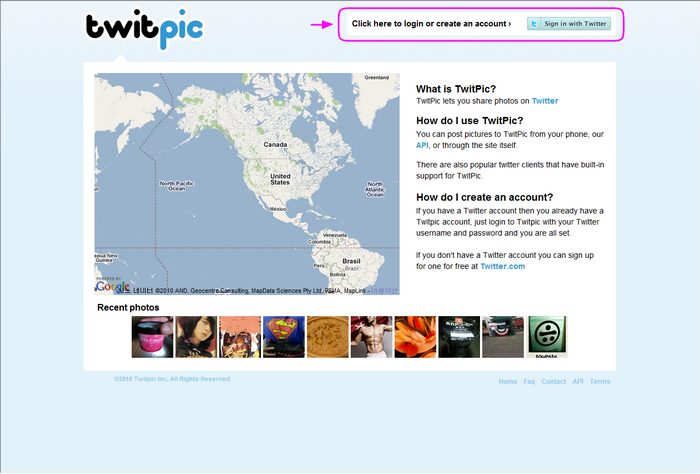Click United States on the map
700x474 pixels.
coord(280,179)
